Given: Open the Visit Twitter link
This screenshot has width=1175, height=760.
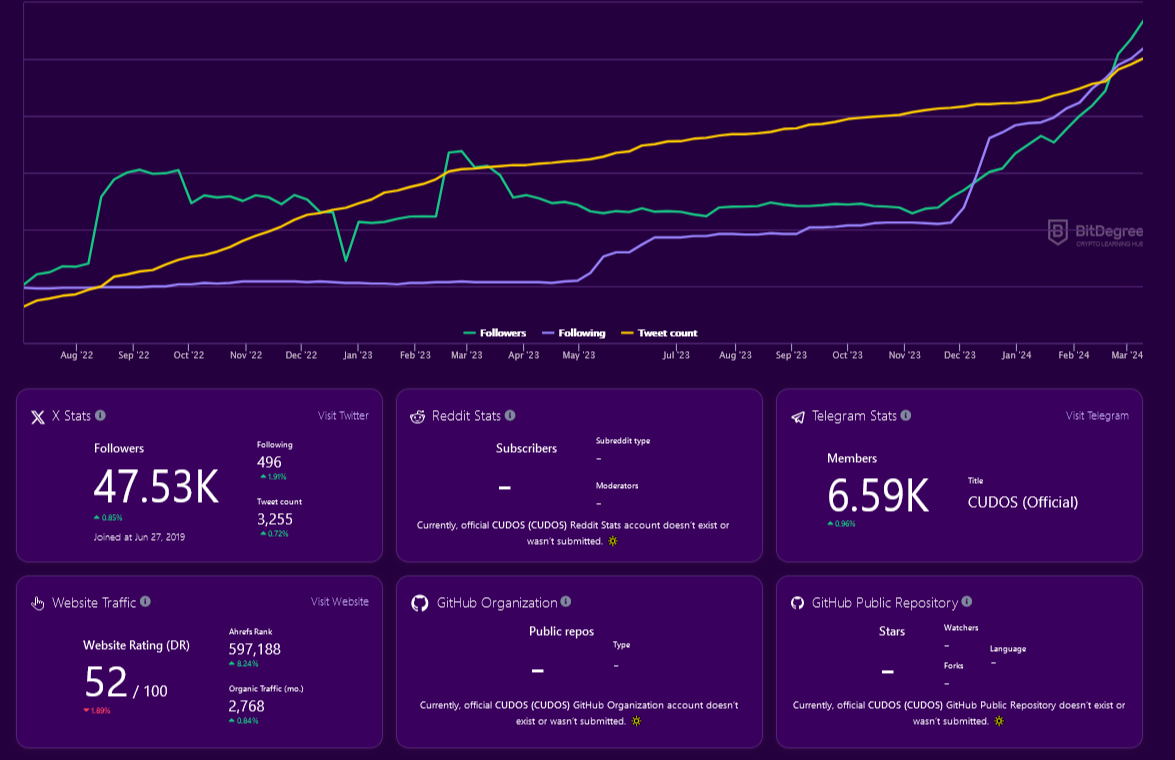Looking at the screenshot, I should [x=343, y=415].
